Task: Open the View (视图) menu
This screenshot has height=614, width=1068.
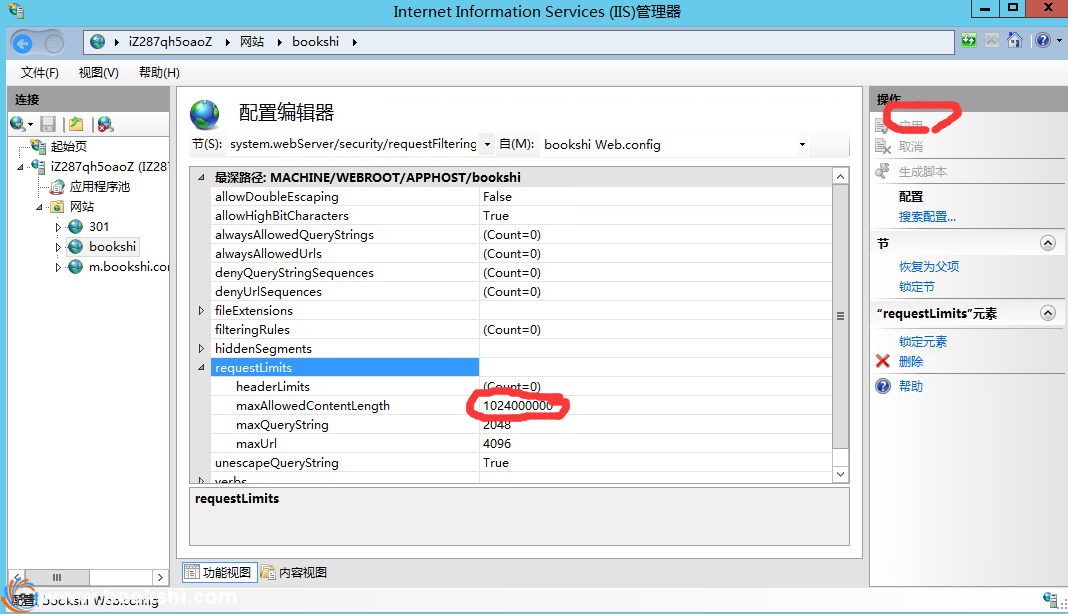Action: coord(99,72)
